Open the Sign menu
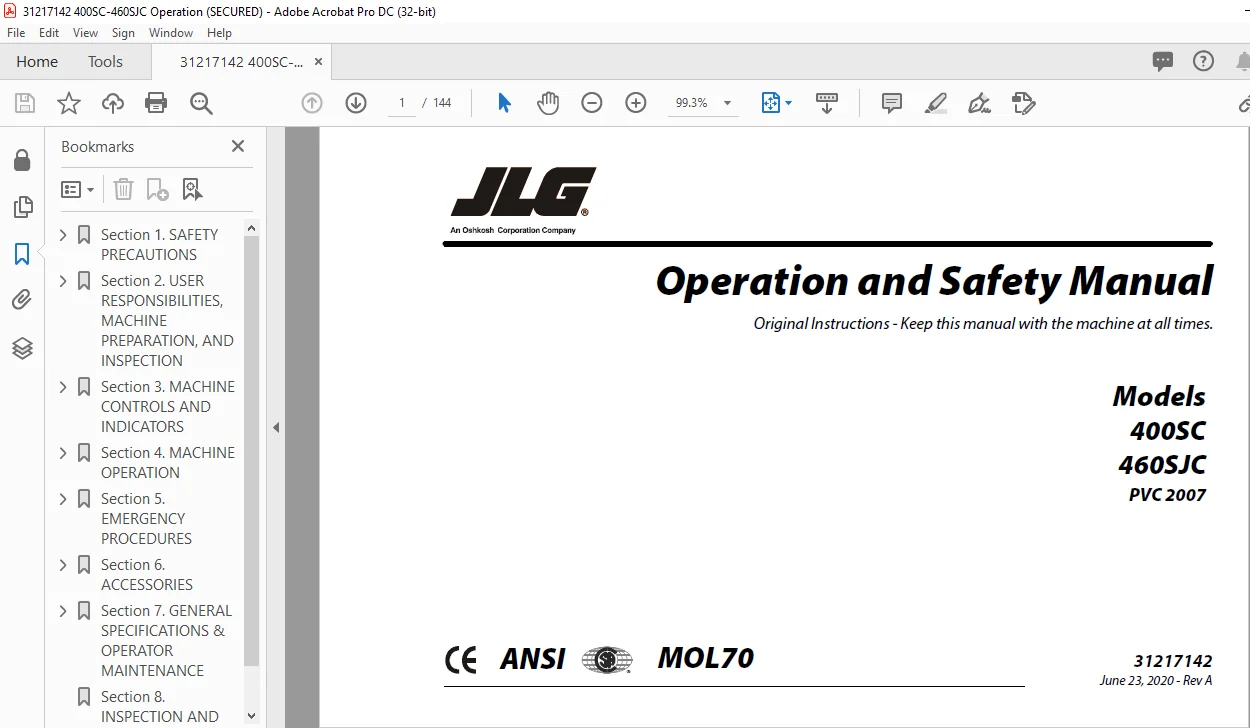This screenshot has height=728, width=1250. pyautogui.click(x=123, y=33)
